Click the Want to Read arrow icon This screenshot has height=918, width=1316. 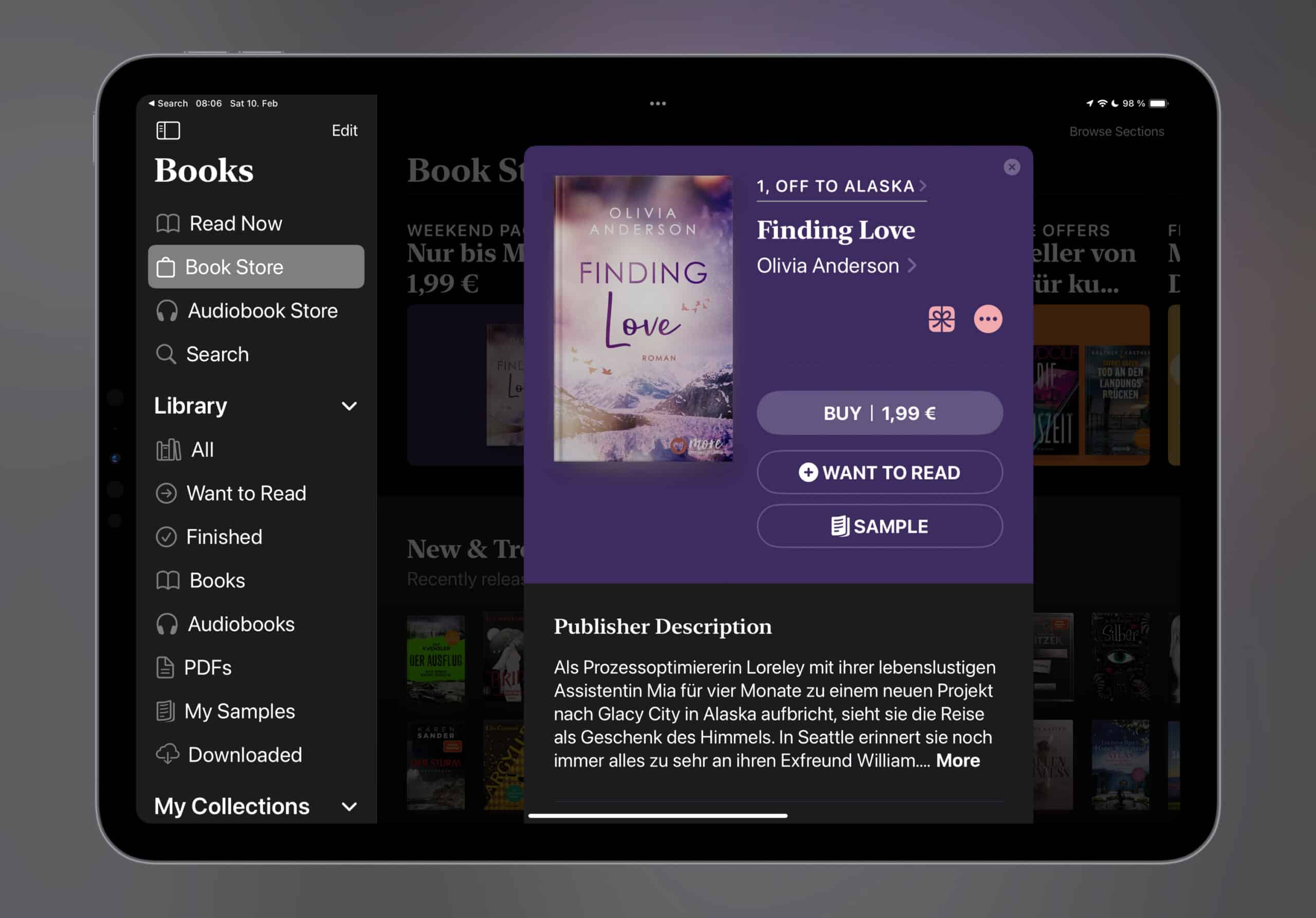[x=166, y=493]
